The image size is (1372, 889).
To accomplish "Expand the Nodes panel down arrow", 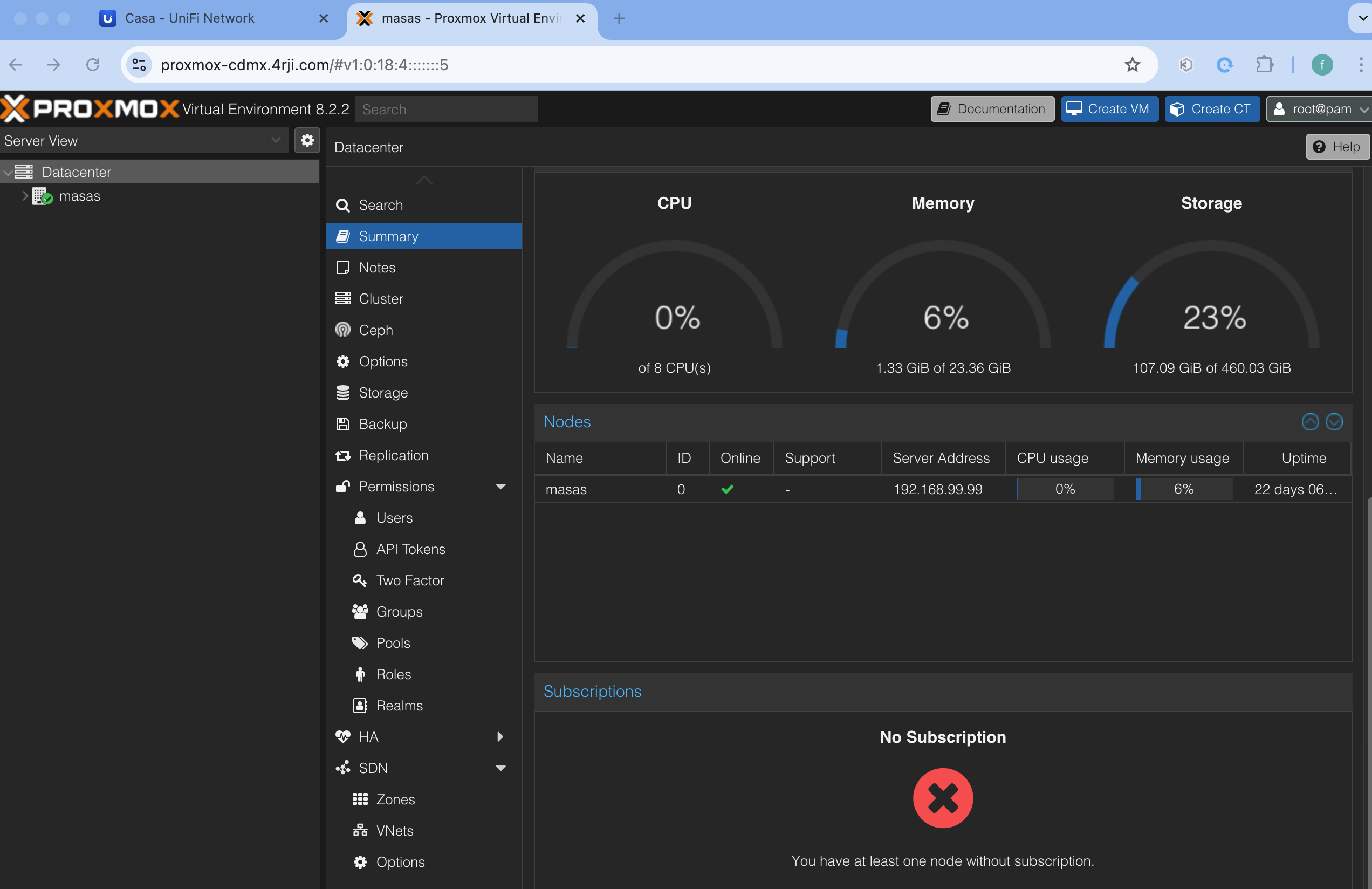I will click(1334, 422).
